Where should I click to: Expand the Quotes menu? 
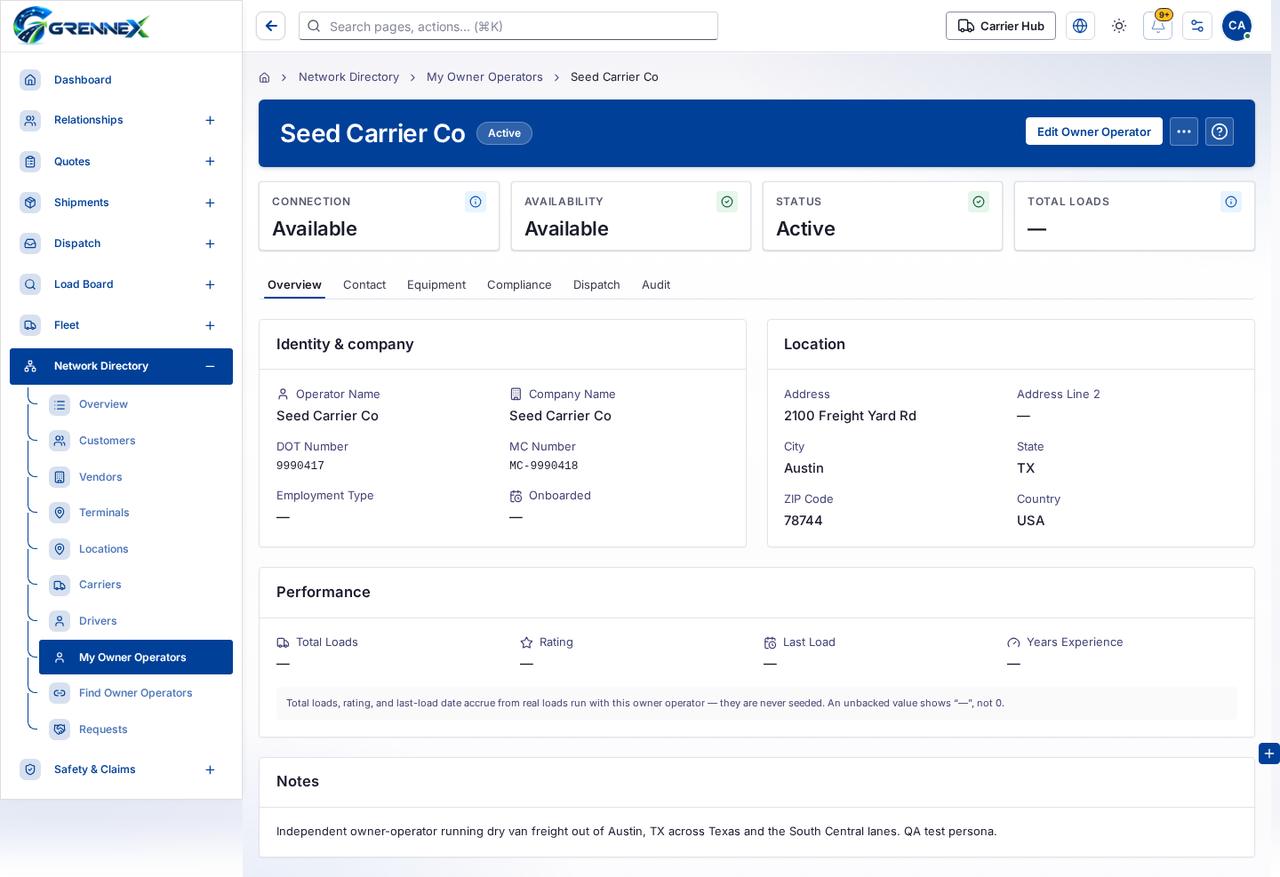click(210, 161)
